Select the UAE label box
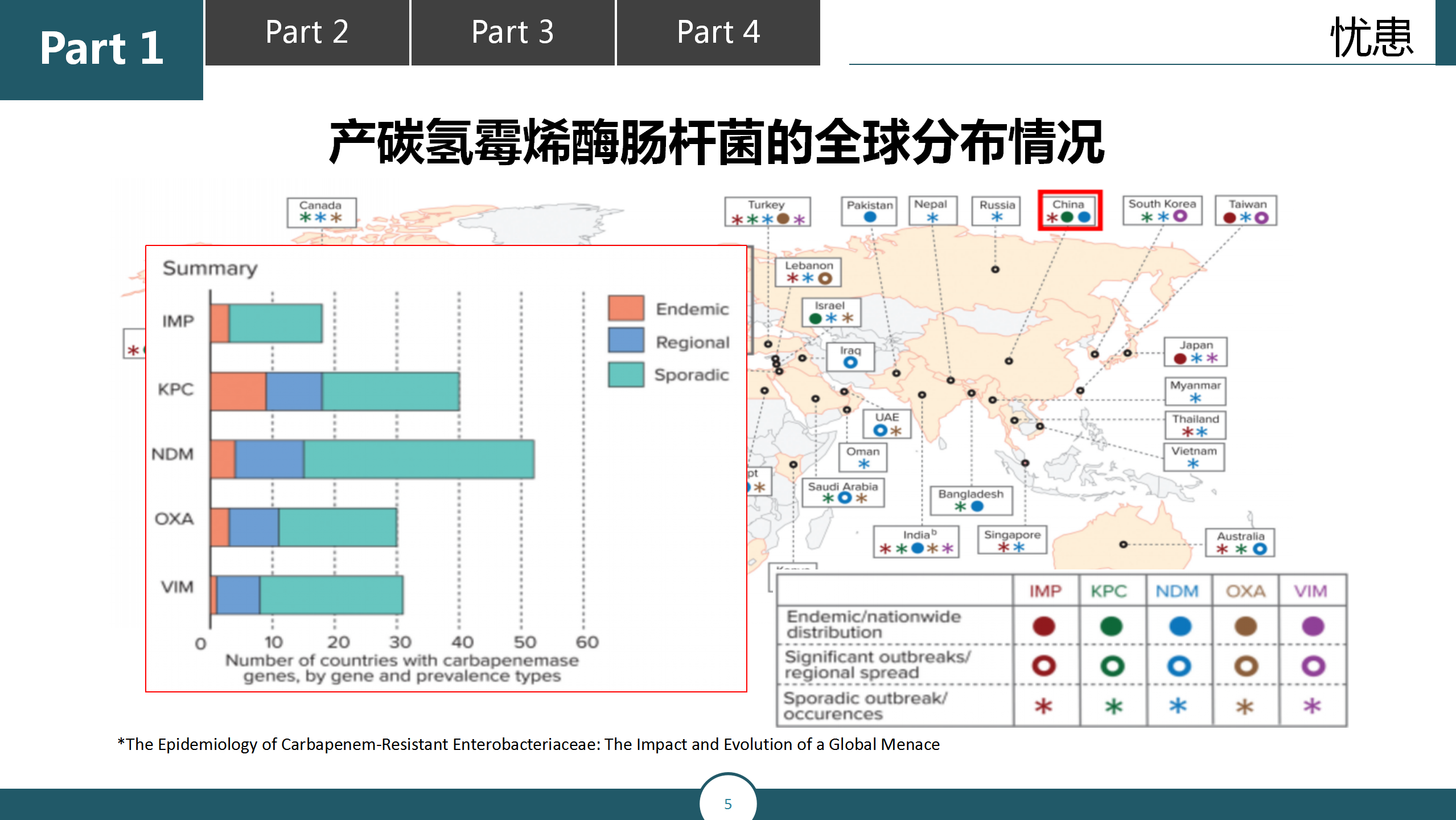The image size is (1456, 820). tap(887, 424)
